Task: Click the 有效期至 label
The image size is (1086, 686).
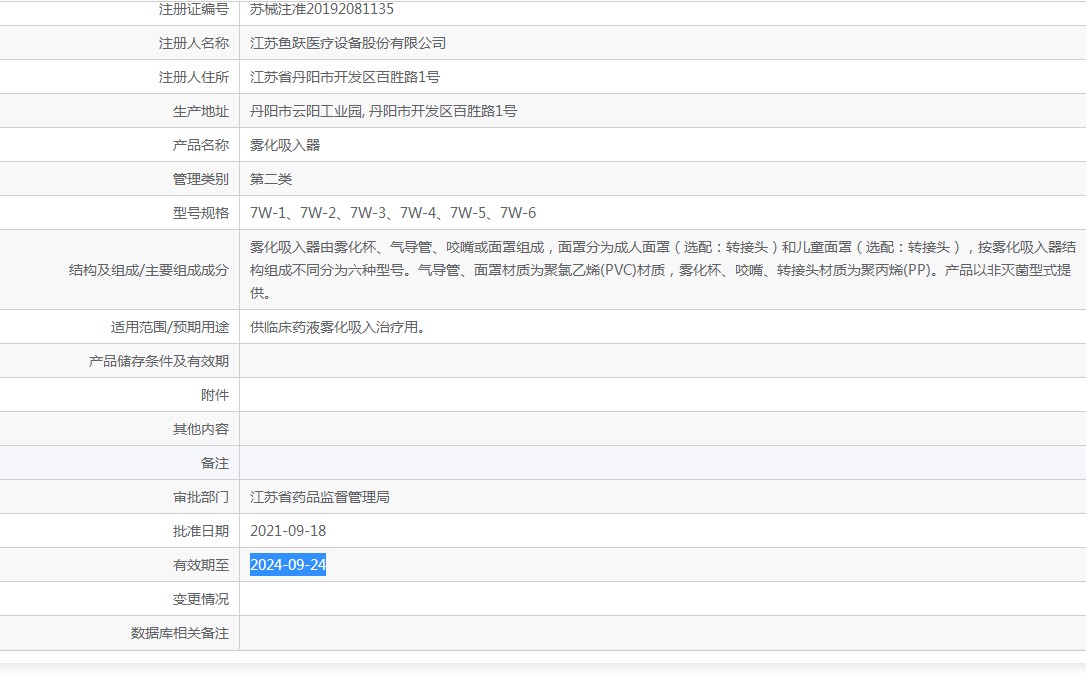Action: click(x=201, y=564)
